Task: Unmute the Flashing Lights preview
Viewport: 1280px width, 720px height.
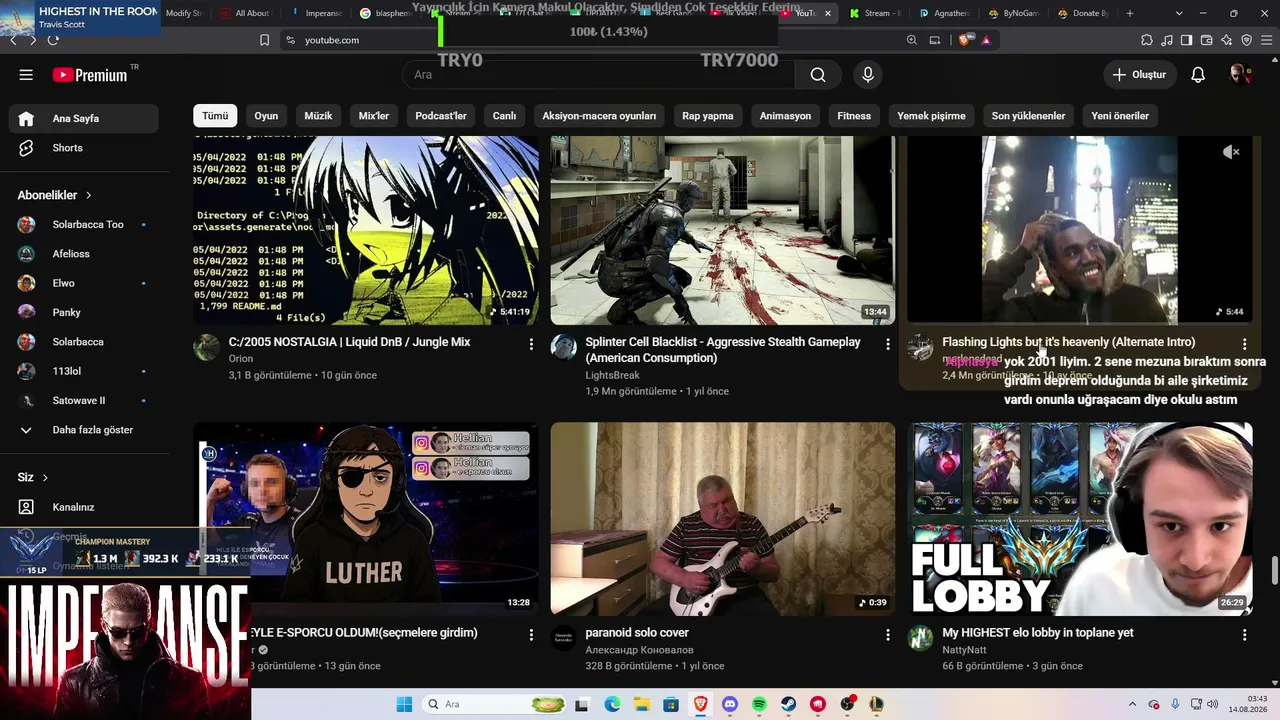Action: tap(1231, 152)
